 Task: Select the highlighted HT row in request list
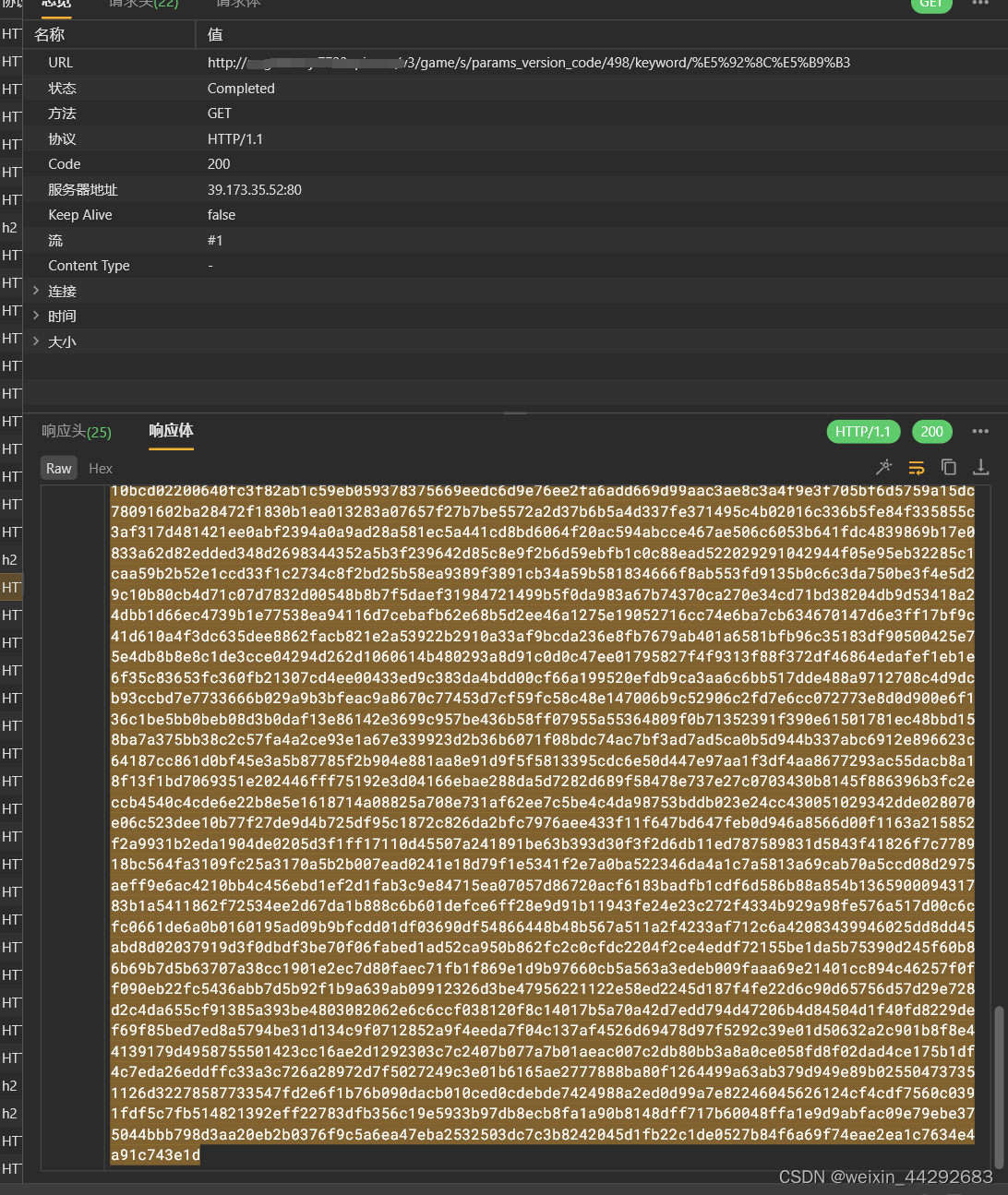(11, 587)
